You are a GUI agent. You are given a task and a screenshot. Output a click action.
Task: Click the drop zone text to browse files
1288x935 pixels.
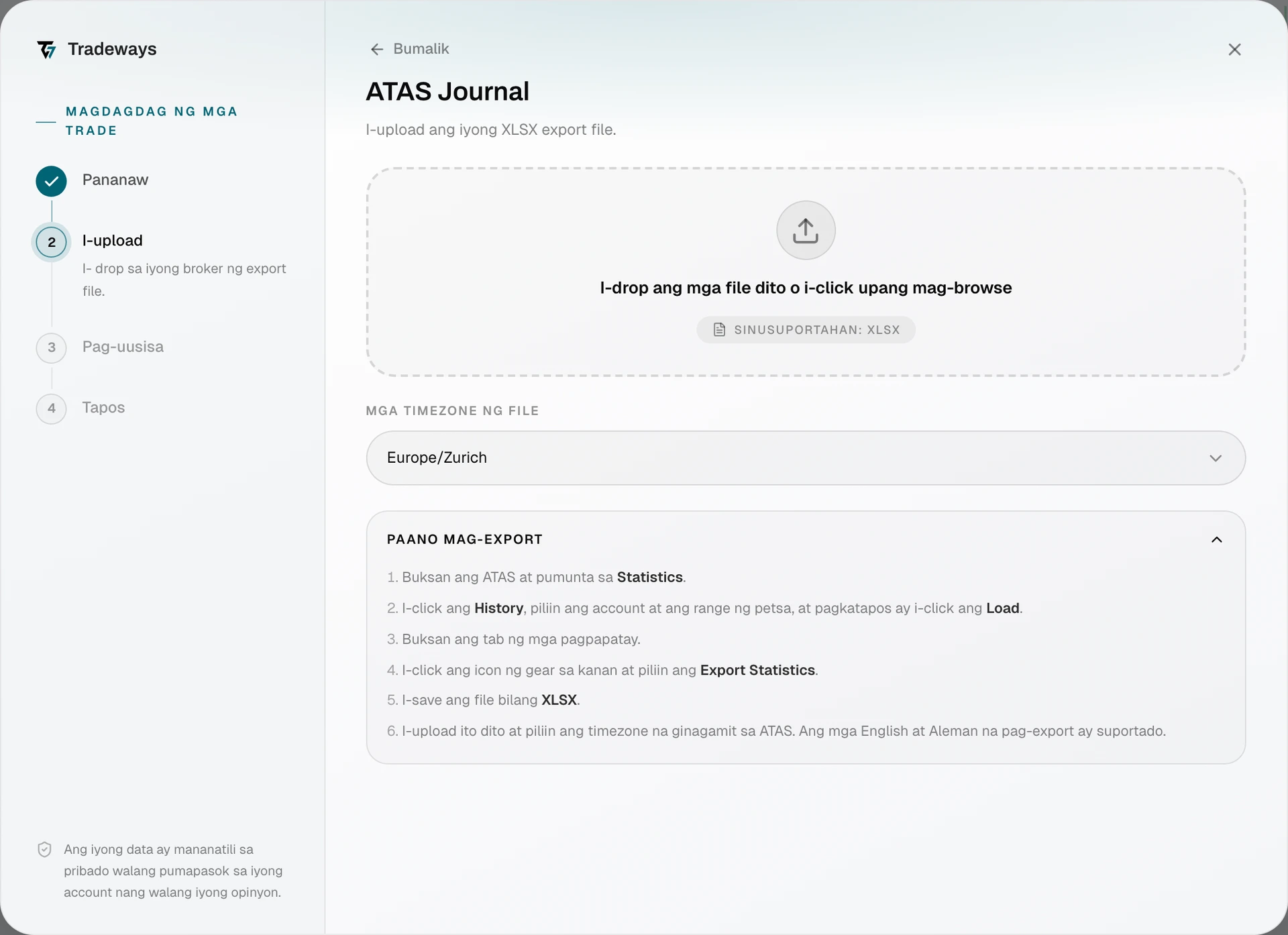click(x=806, y=288)
